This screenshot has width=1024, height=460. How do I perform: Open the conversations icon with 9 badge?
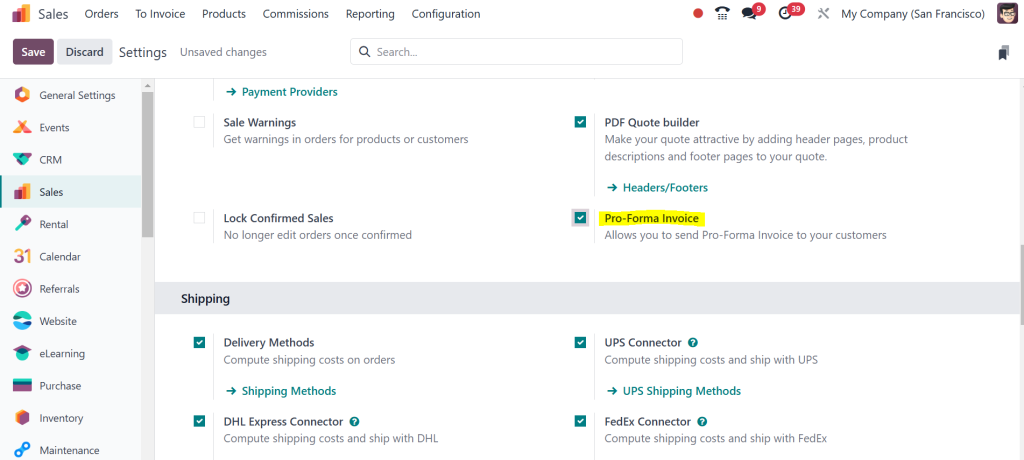750,14
